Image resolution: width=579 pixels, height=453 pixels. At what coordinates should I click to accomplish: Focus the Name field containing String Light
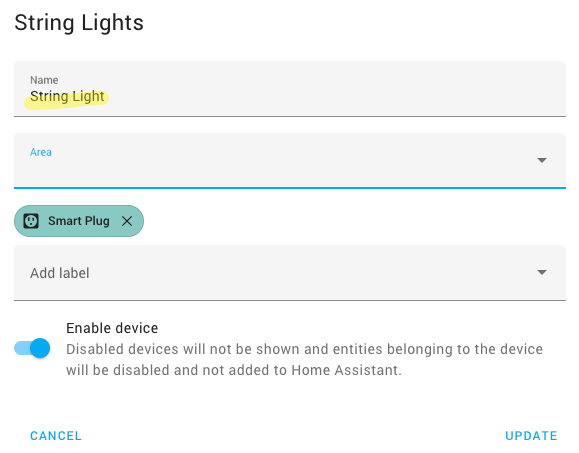(x=290, y=89)
